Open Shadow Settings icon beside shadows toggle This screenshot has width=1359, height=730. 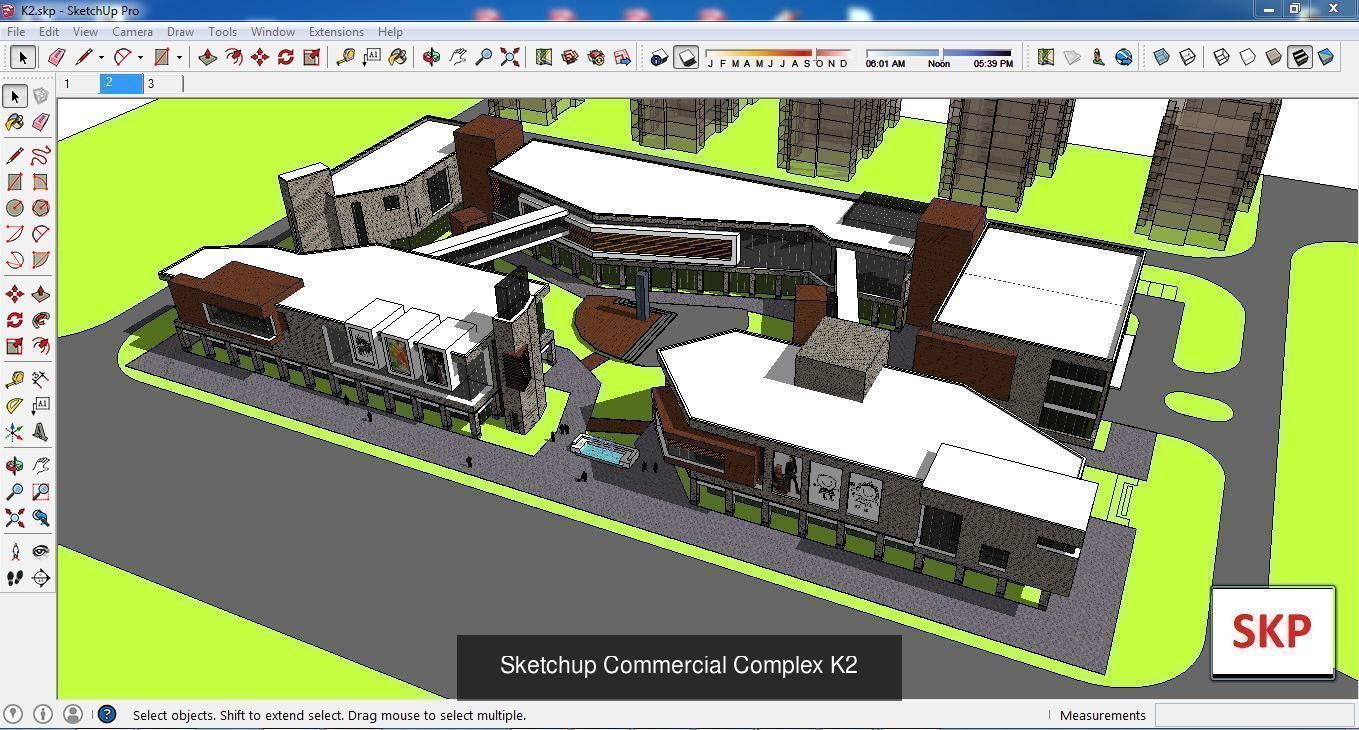pyautogui.click(x=659, y=57)
